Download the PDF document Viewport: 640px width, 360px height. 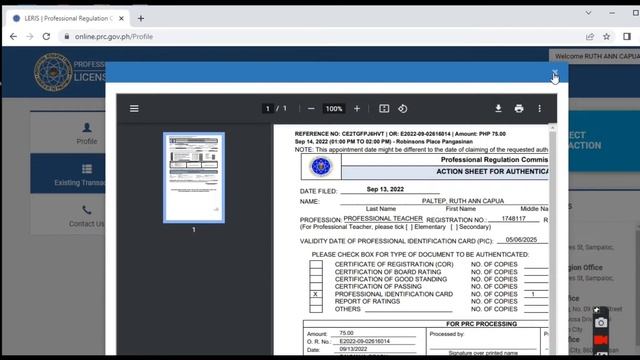498,109
